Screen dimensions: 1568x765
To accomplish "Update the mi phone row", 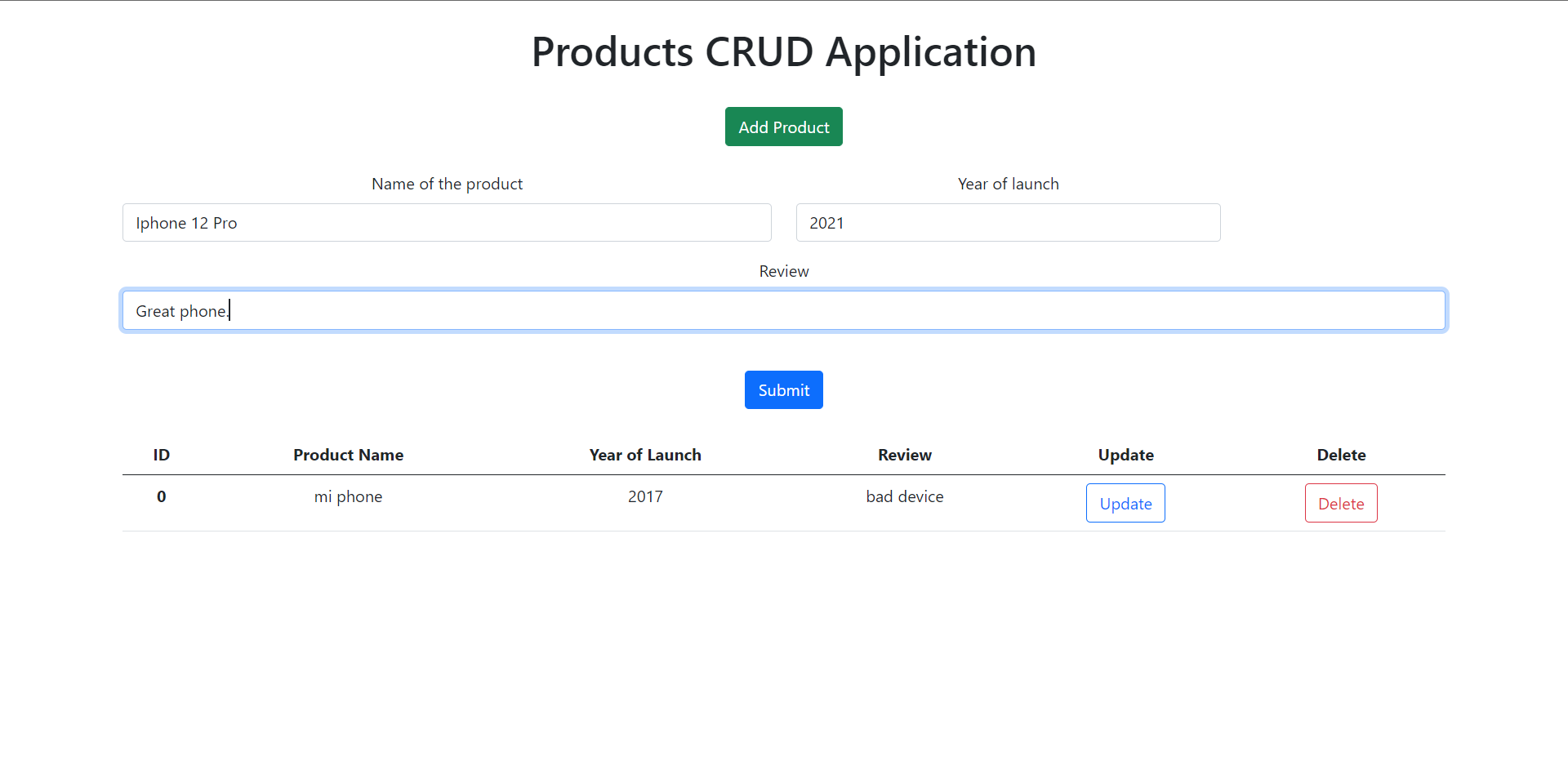I will coord(1125,503).
